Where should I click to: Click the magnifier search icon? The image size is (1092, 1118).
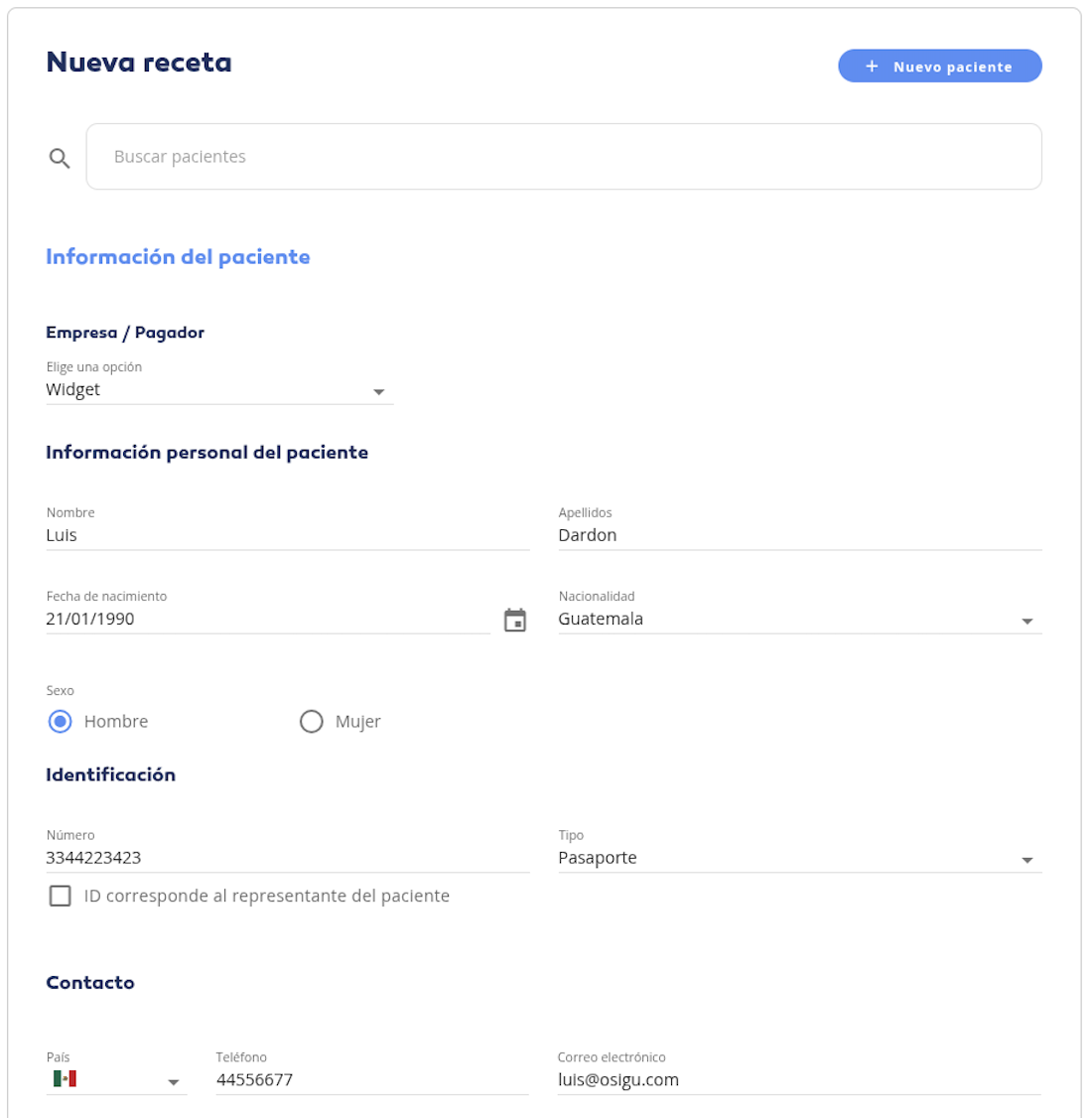(60, 158)
